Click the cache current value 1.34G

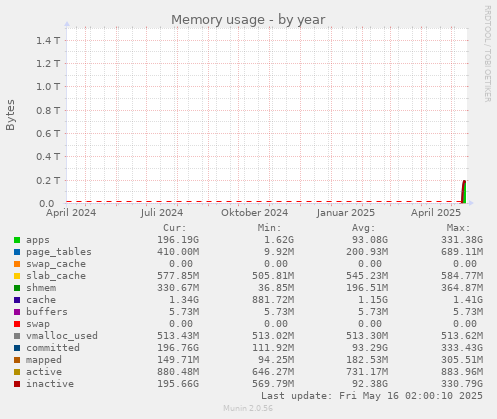[x=184, y=300]
